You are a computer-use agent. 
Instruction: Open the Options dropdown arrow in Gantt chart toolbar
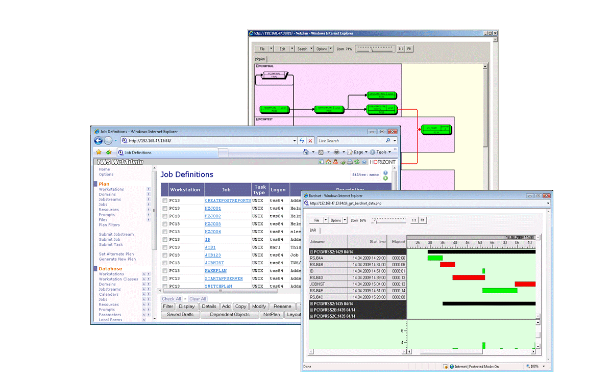click(345, 220)
